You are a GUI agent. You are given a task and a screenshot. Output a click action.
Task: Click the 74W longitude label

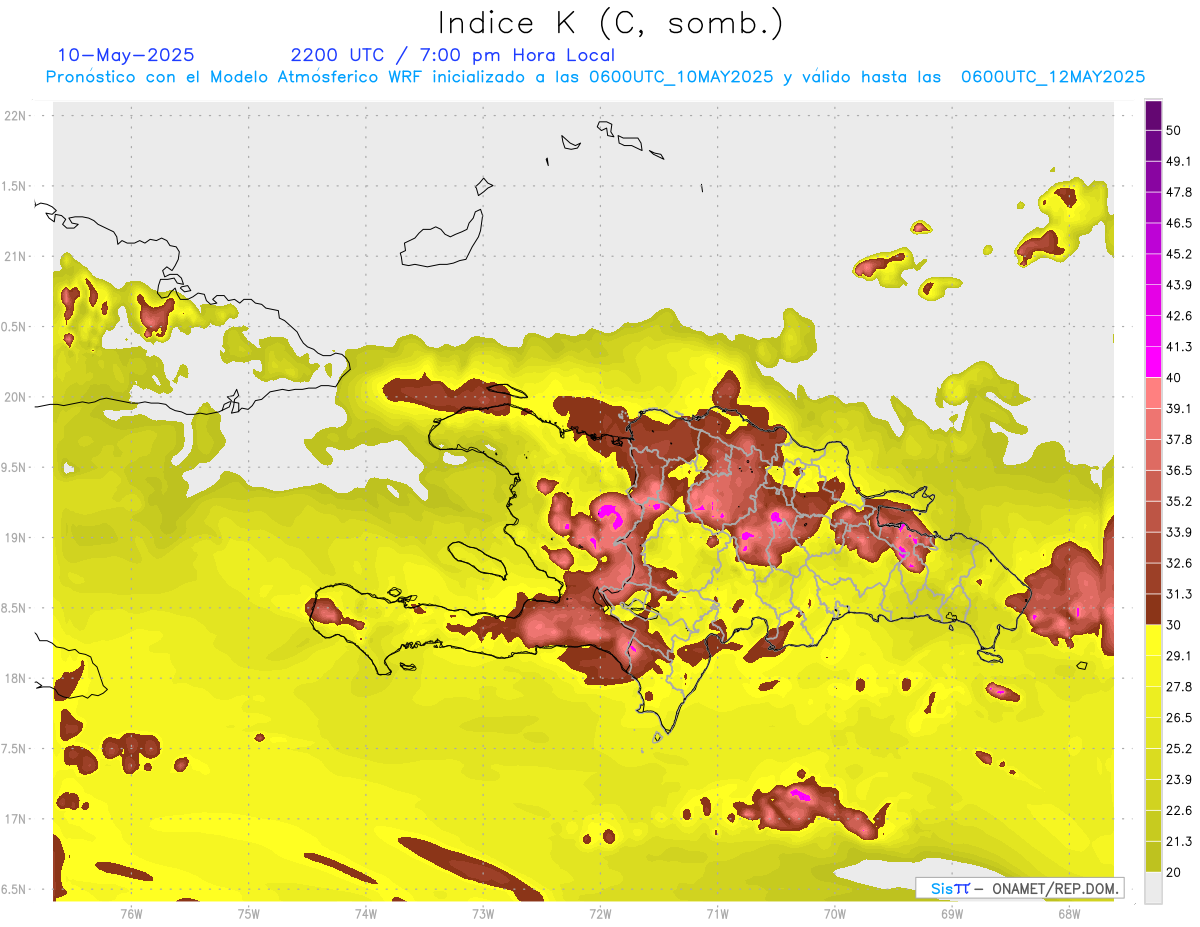[366, 913]
